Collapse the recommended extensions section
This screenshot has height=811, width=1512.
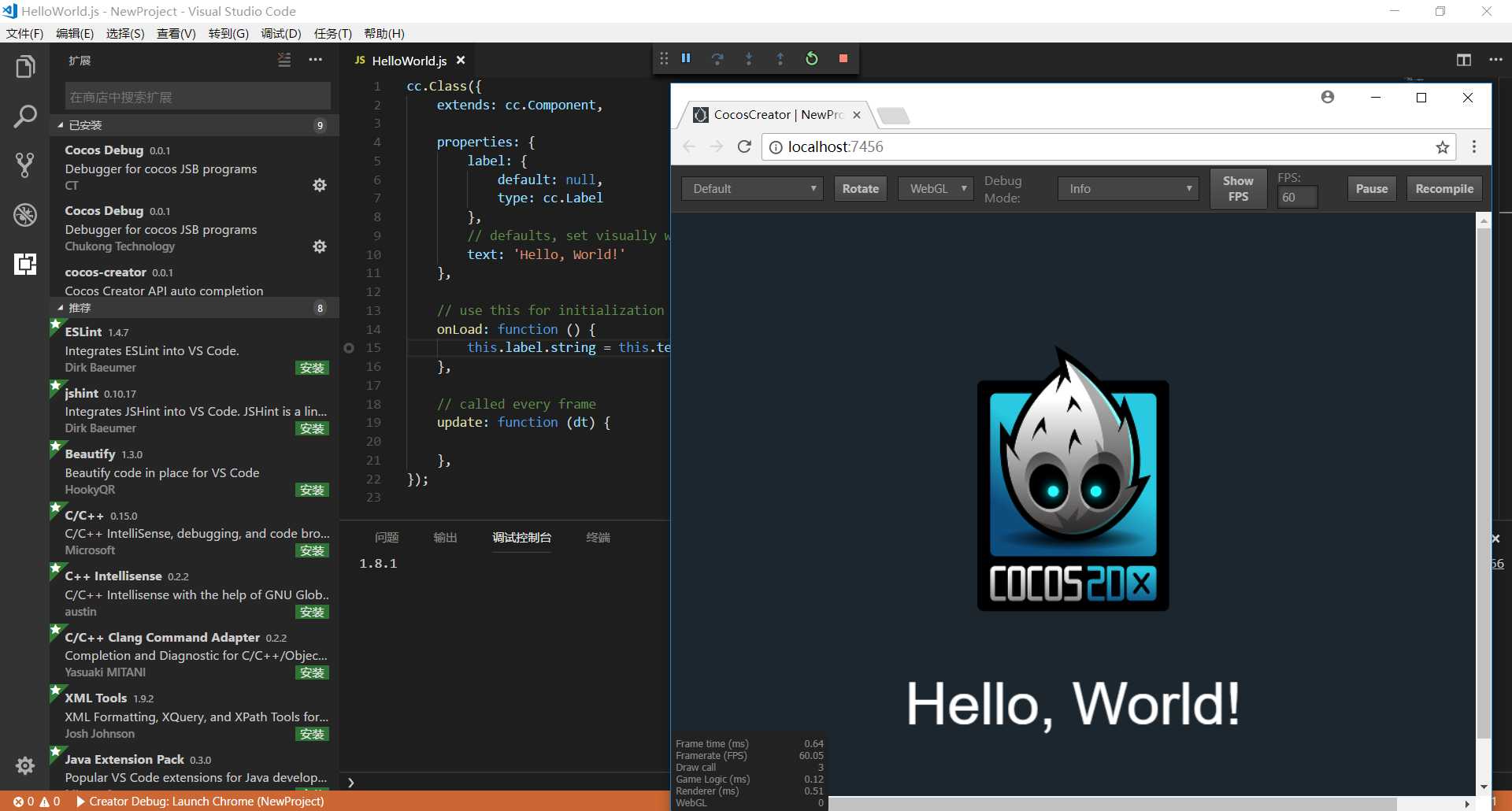point(194,308)
